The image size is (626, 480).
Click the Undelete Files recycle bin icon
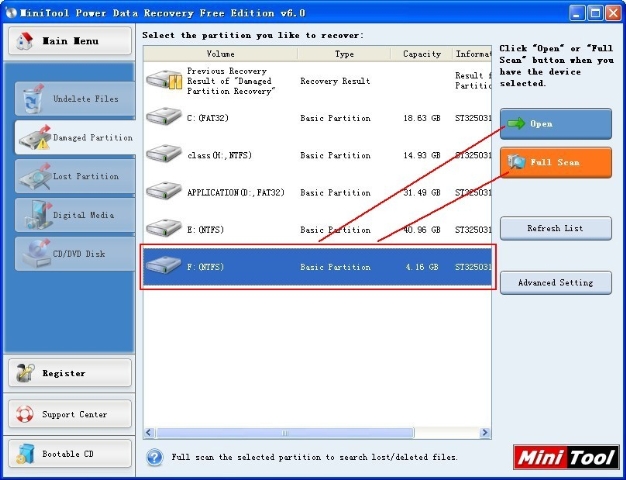(33, 99)
